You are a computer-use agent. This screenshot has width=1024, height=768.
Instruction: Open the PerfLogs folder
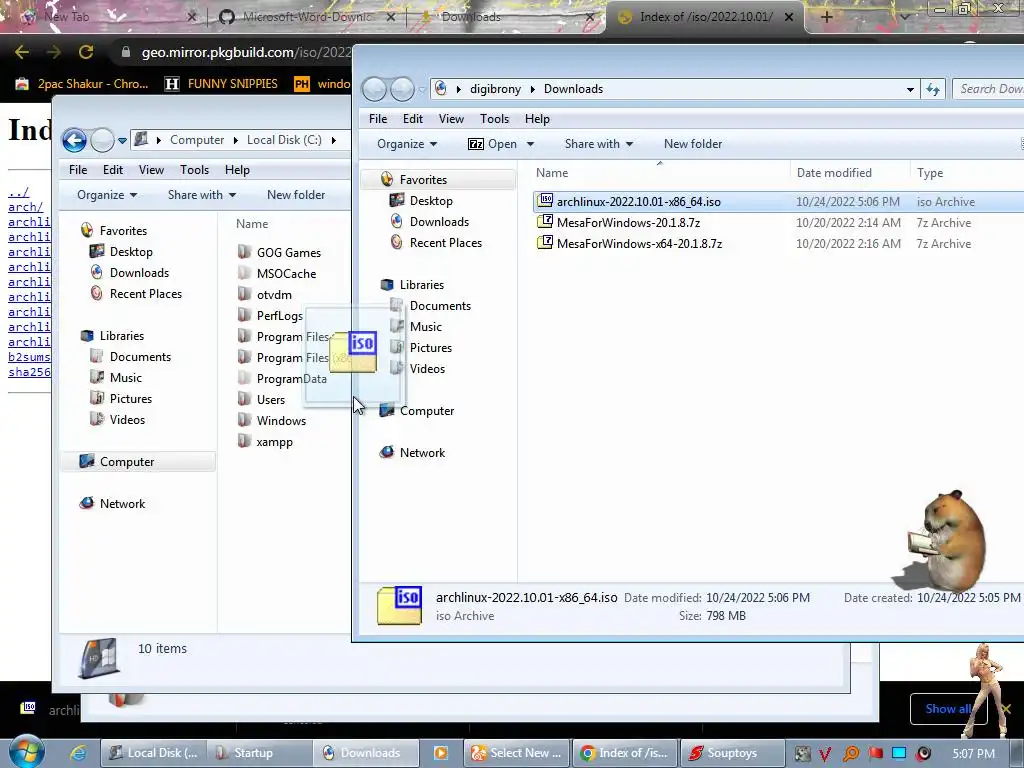click(279, 316)
